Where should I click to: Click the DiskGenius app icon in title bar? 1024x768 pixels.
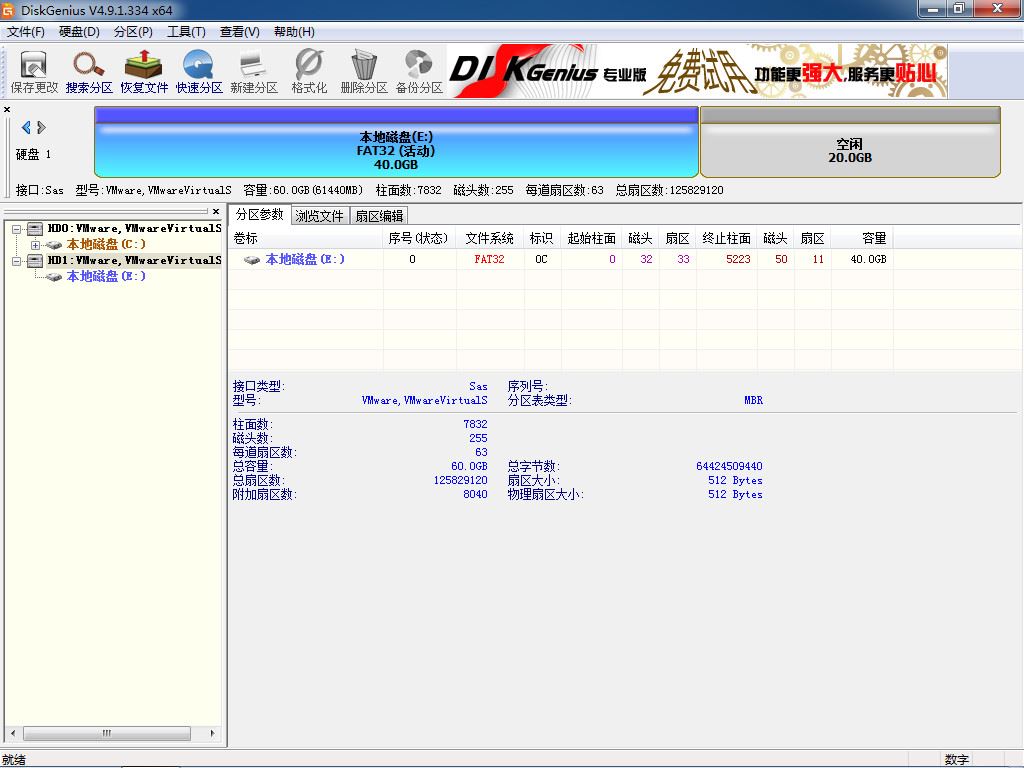(x=8, y=10)
